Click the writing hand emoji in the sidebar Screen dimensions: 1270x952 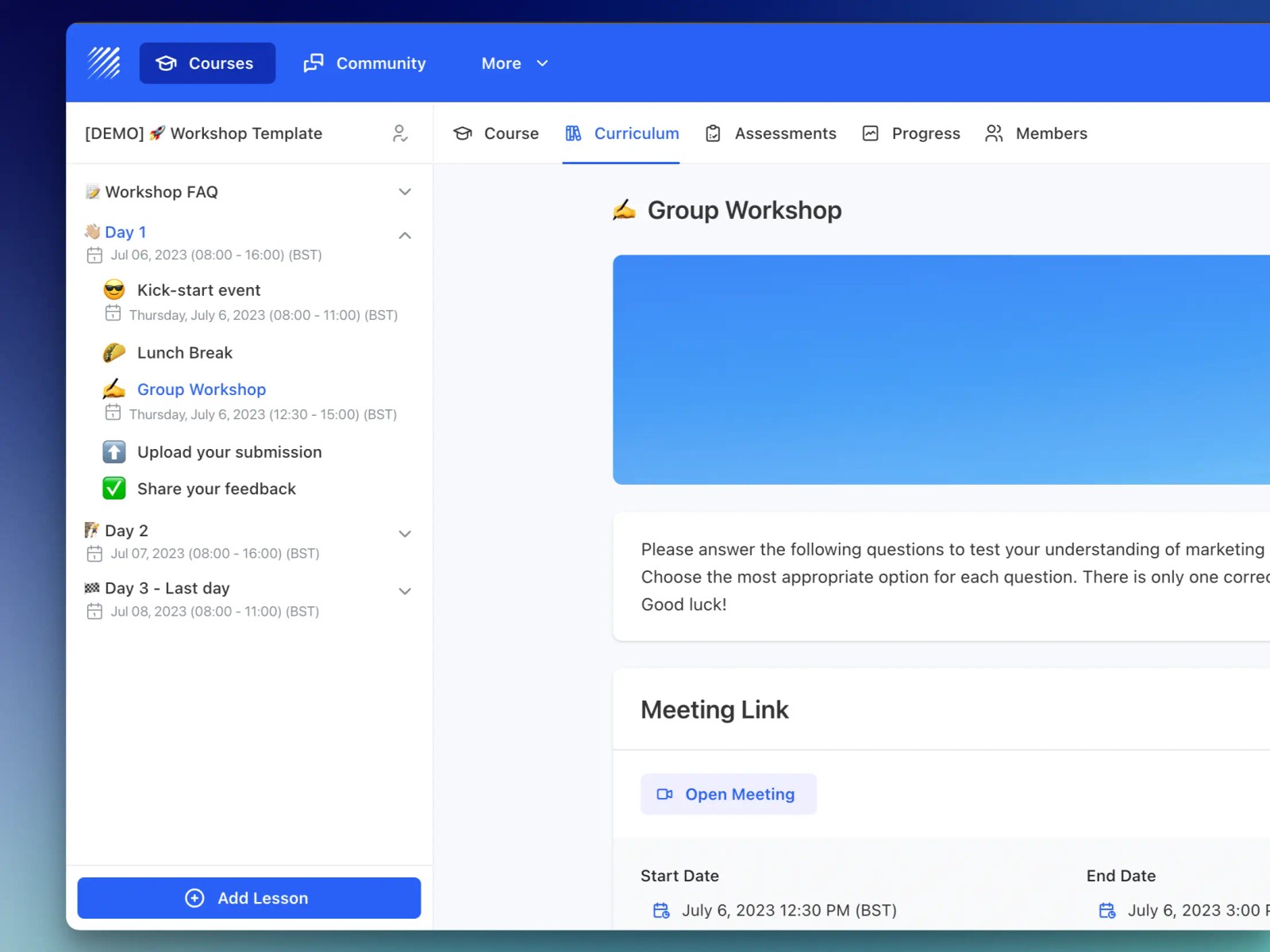(114, 389)
